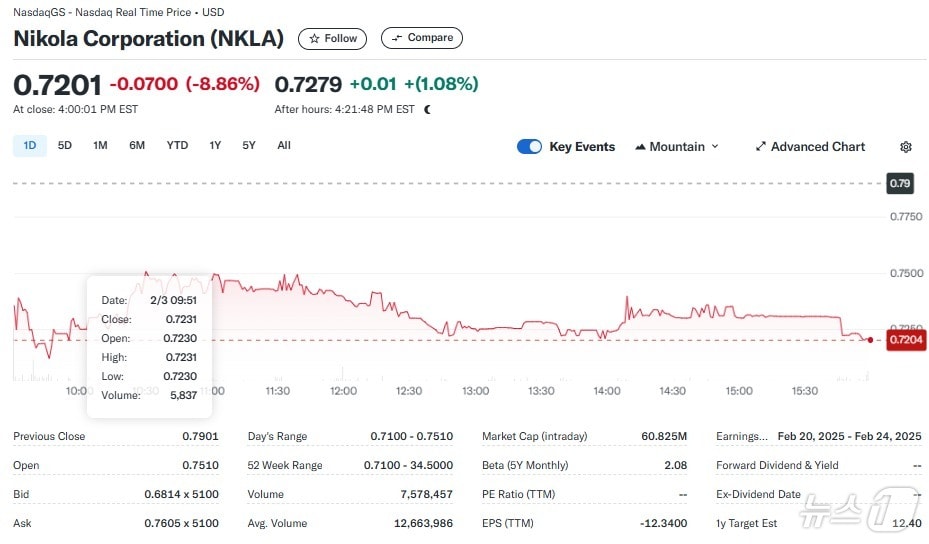Viewport: 929px width, 544px height.
Task: Toggle the Key Events switch
Action: [529, 147]
